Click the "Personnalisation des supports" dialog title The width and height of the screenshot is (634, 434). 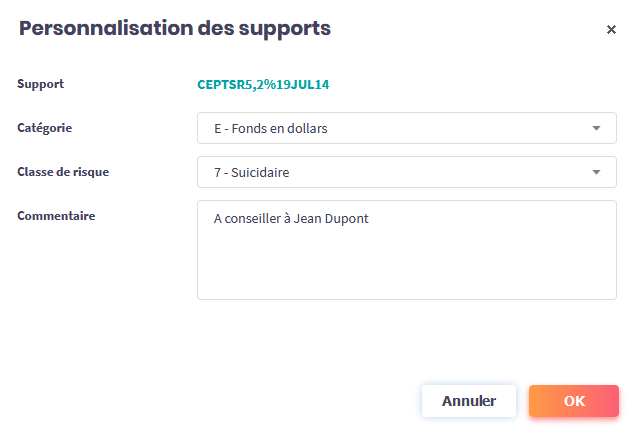[x=175, y=29]
